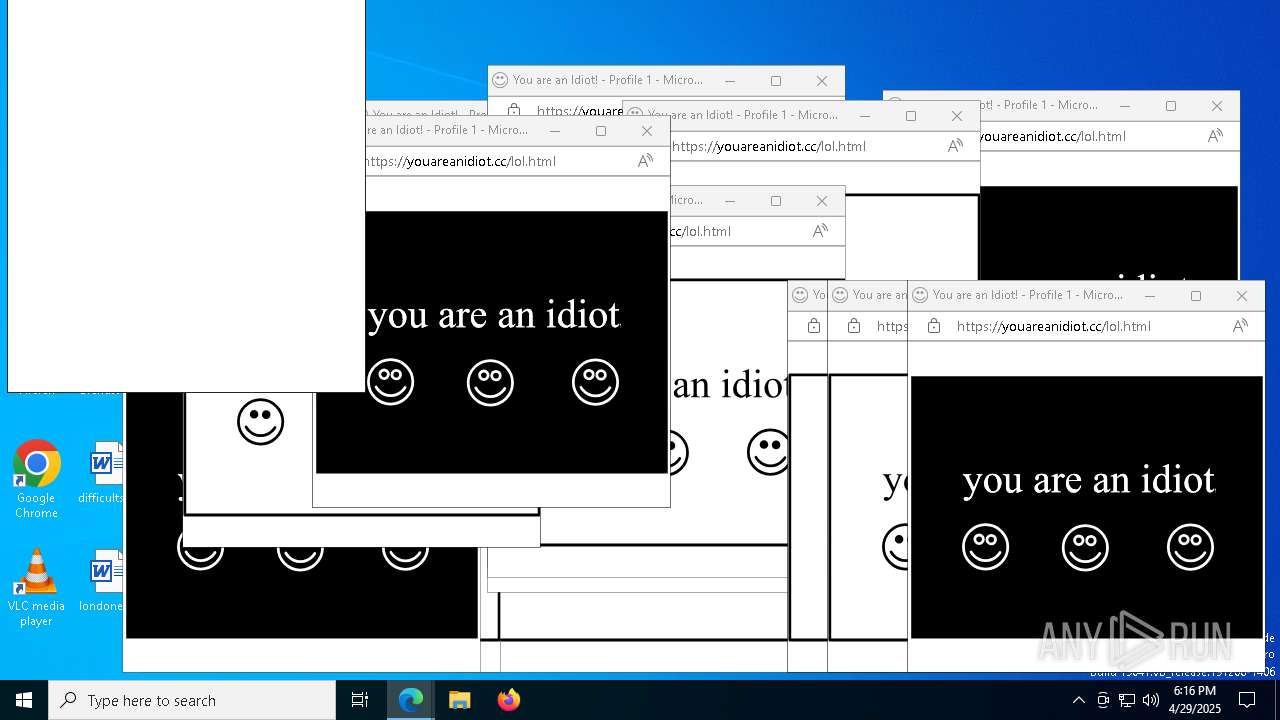This screenshot has width=1280, height=720.
Task: Click the URL in the top-right popup behind
Action: point(1053,136)
